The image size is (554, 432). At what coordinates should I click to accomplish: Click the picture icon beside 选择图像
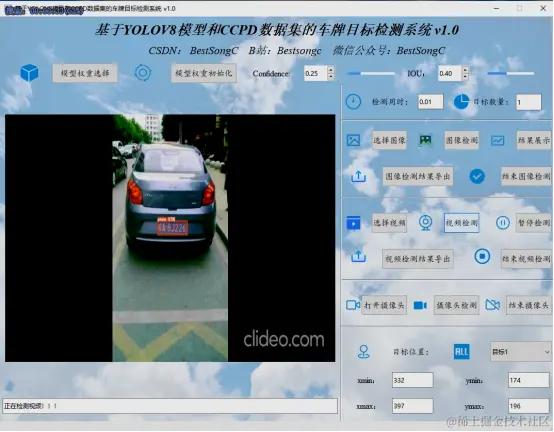[x=353, y=140]
